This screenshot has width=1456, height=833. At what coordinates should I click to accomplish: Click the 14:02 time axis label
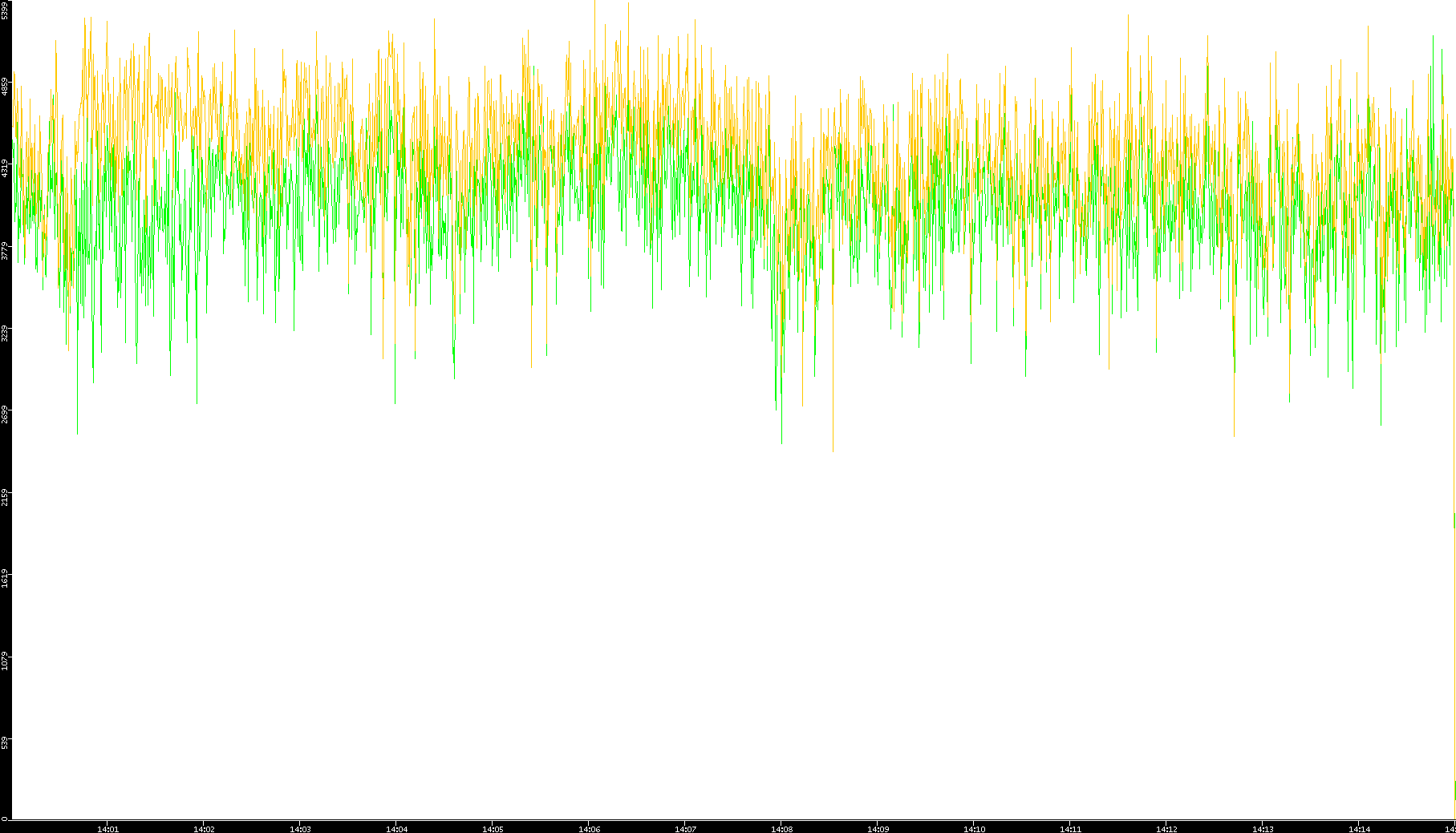(x=205, y=829)
